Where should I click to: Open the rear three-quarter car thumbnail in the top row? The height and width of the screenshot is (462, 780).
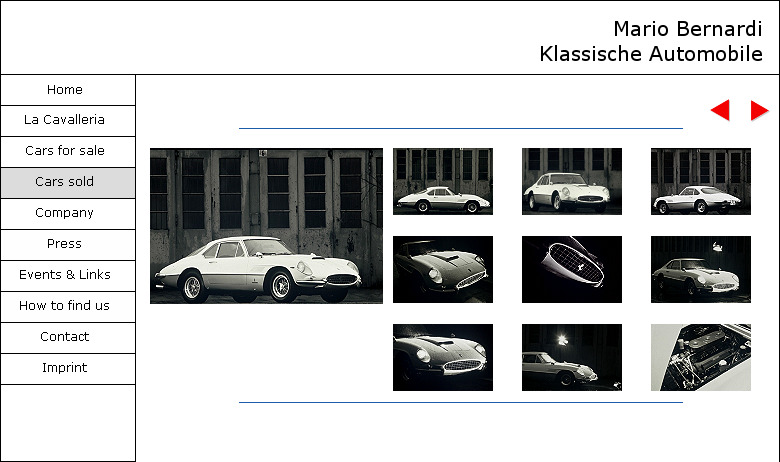[701, 182]
